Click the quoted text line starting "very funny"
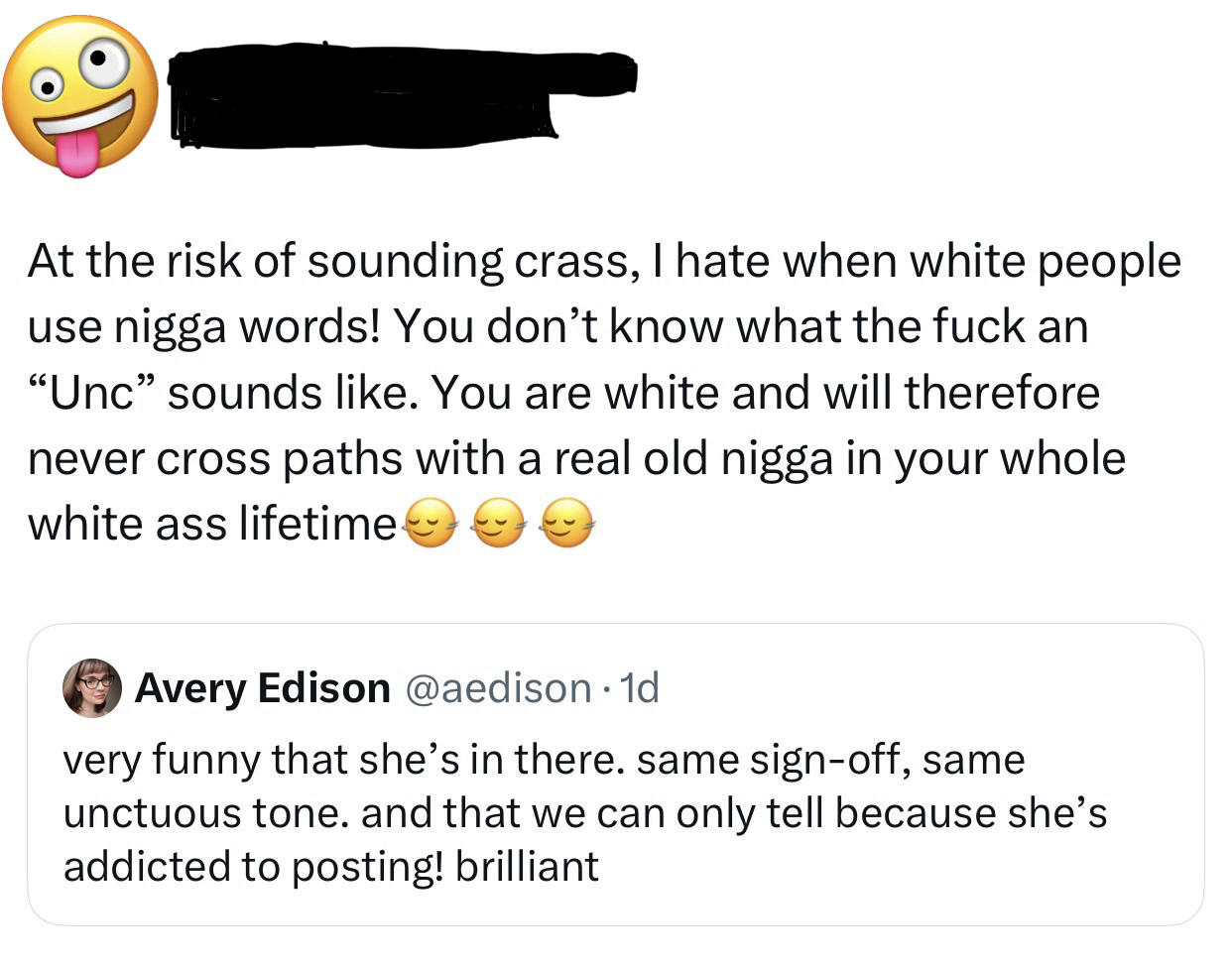The width and height of the screenshot is (1232, 967). (544, 760)
